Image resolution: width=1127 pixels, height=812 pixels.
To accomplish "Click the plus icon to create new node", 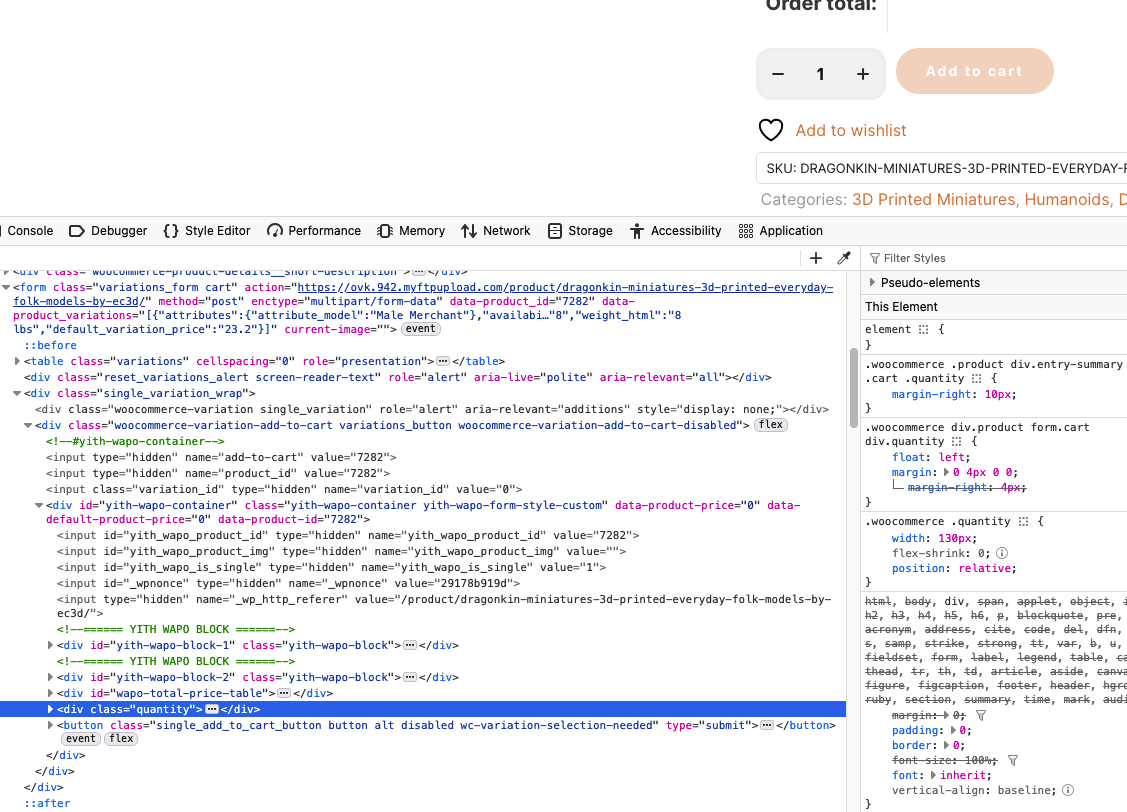I will [x=816, y=258].
